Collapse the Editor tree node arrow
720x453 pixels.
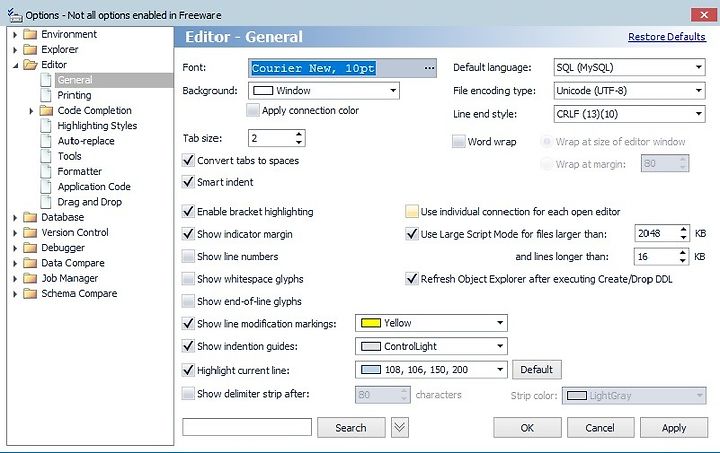[15, 66]
